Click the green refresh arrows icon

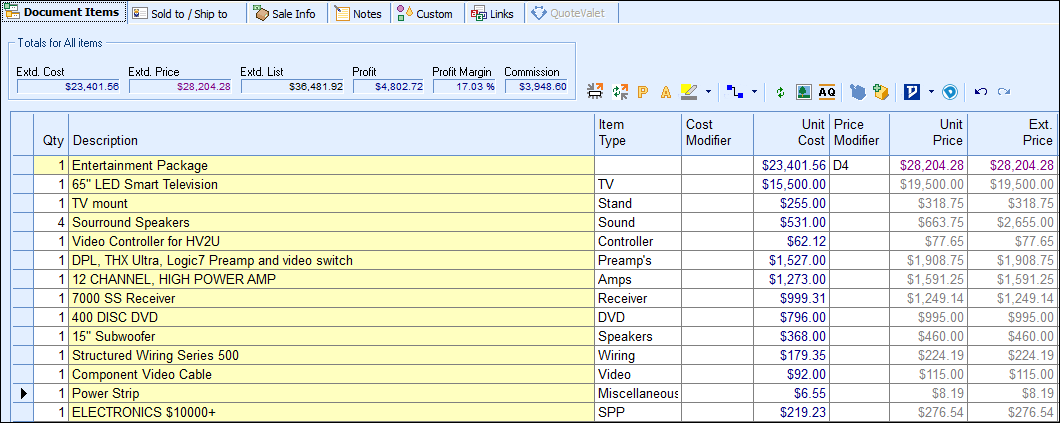(780, 92)
